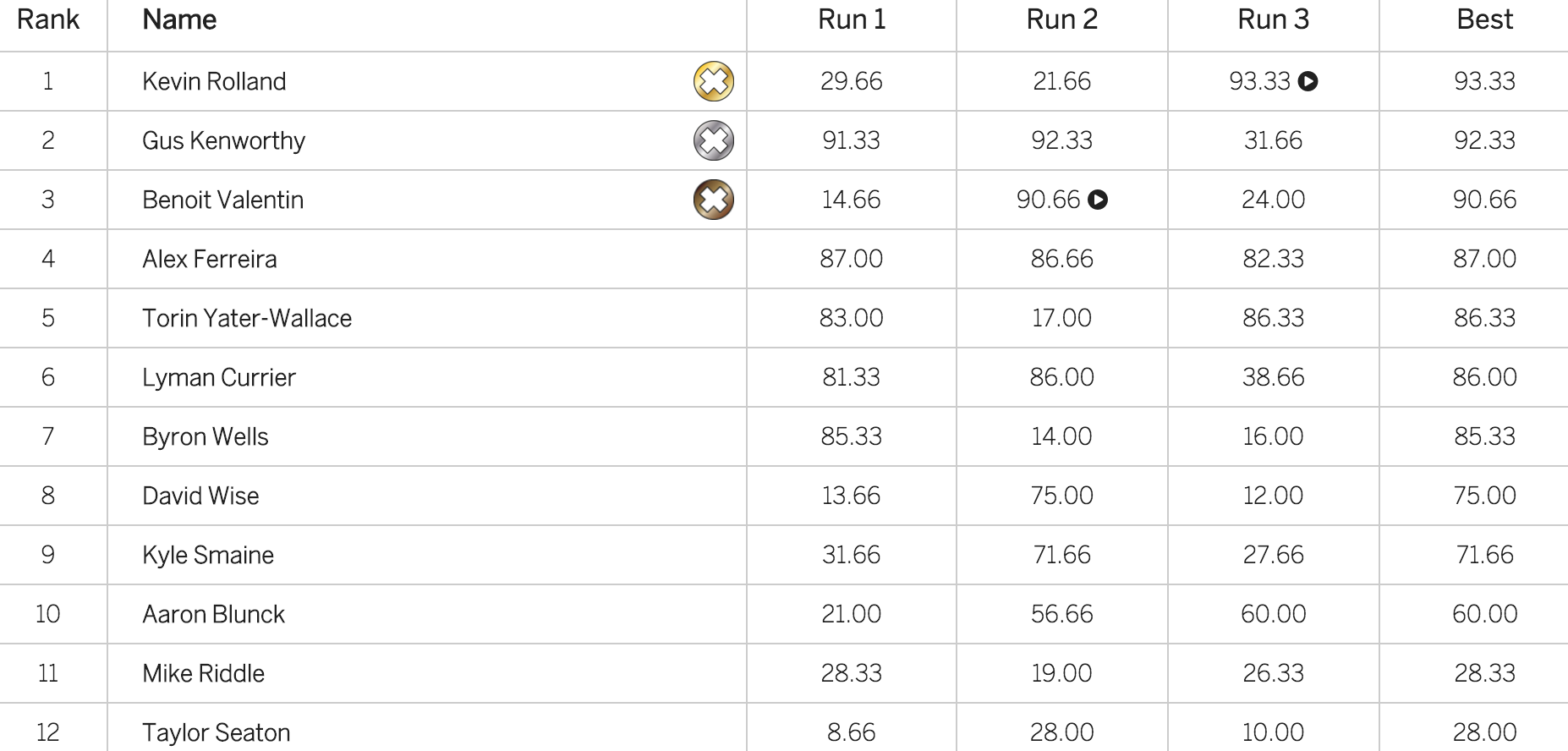Click on David Wise's name

pyautogui.click(x=200, y=496)
